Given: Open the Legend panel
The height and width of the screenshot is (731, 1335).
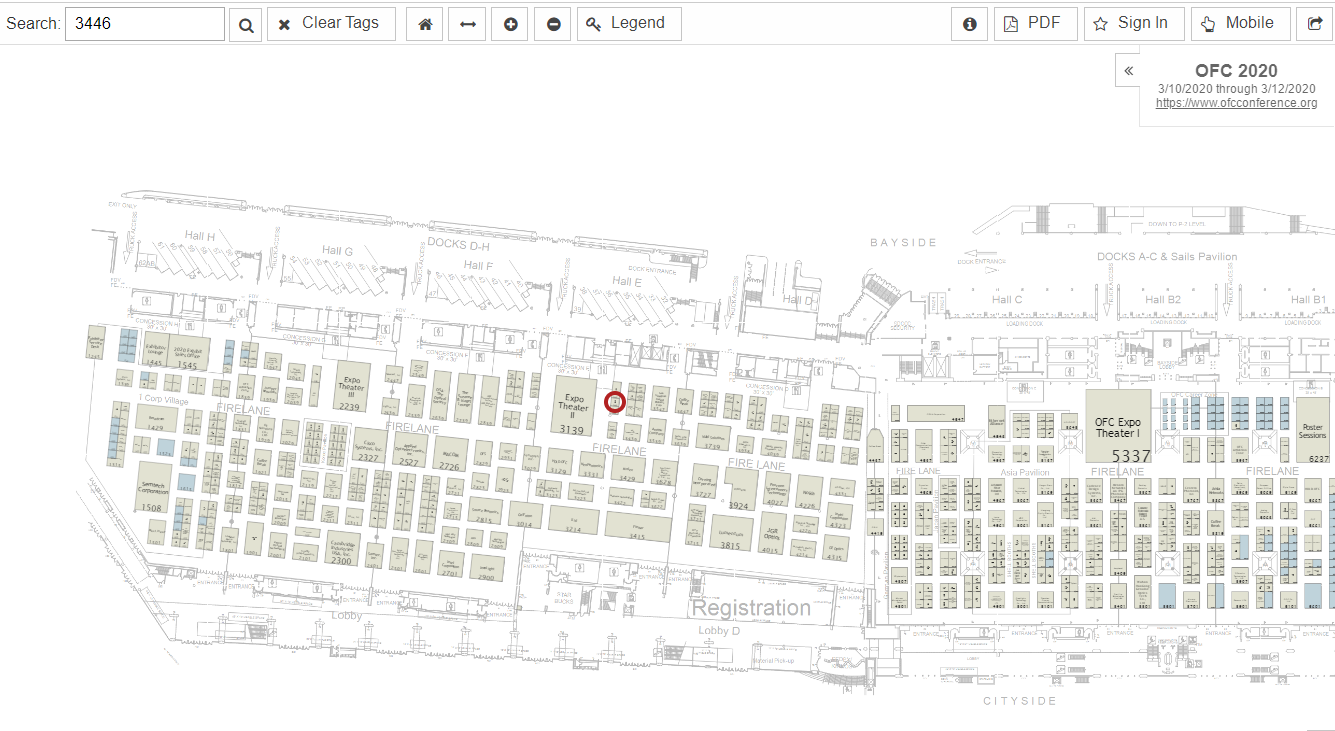Looking at the screenshot, I should pos(629,24).
